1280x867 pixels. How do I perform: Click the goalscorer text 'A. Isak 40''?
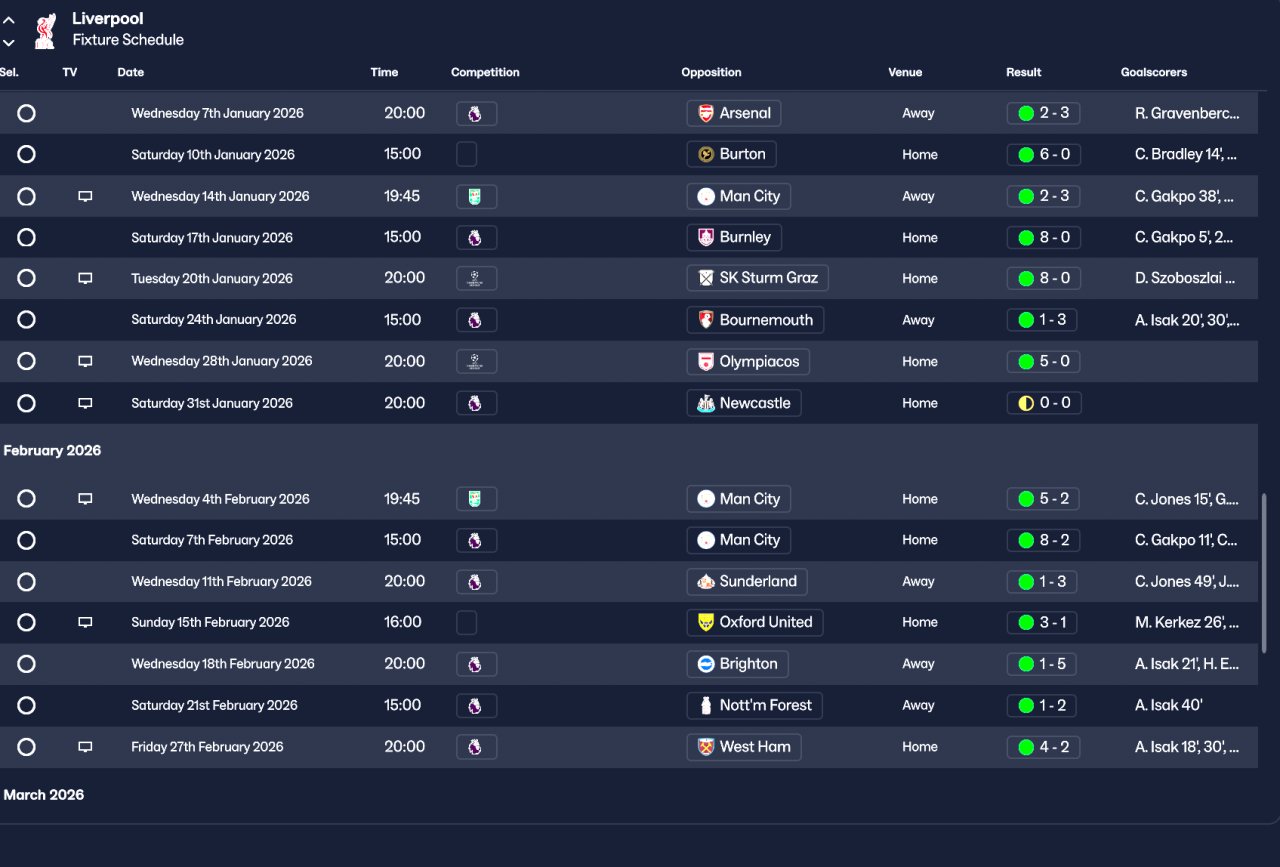point(1169,705)
